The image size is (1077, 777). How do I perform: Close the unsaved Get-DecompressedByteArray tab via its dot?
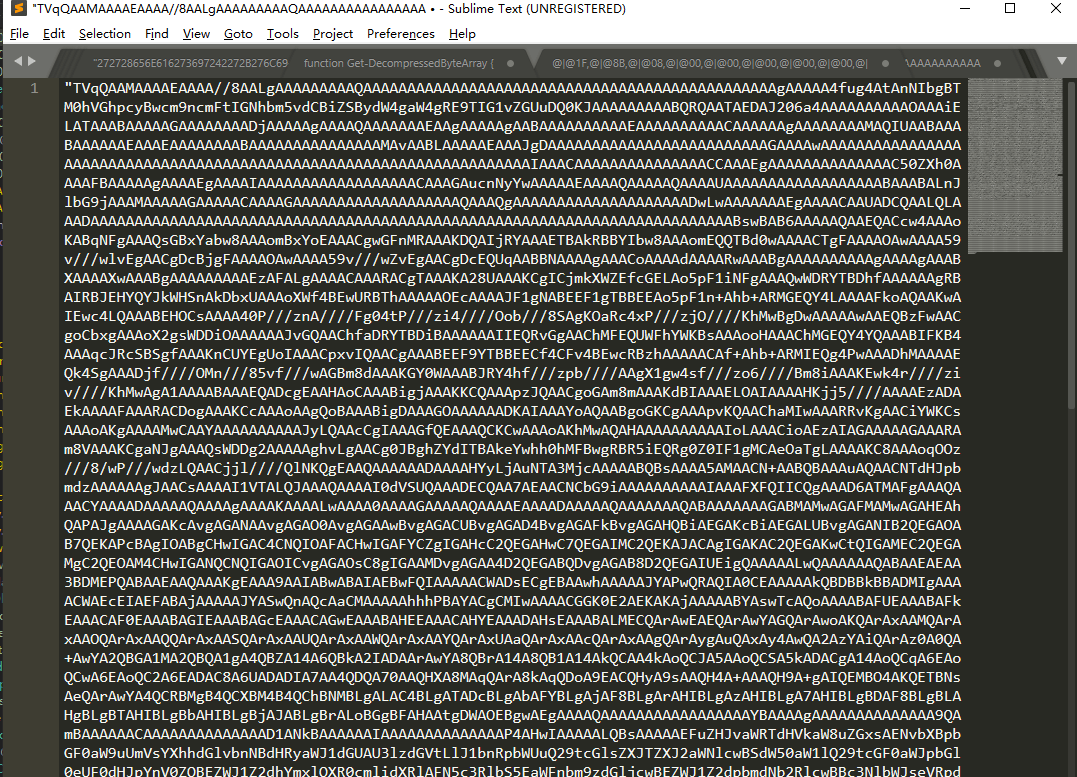[x=510, y=63]
